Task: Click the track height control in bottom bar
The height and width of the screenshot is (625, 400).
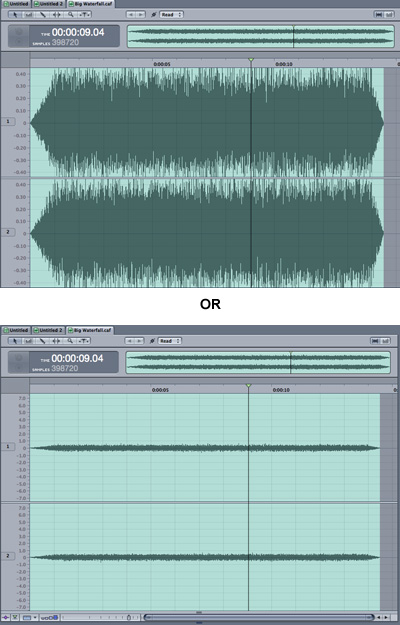Action: 49,617
